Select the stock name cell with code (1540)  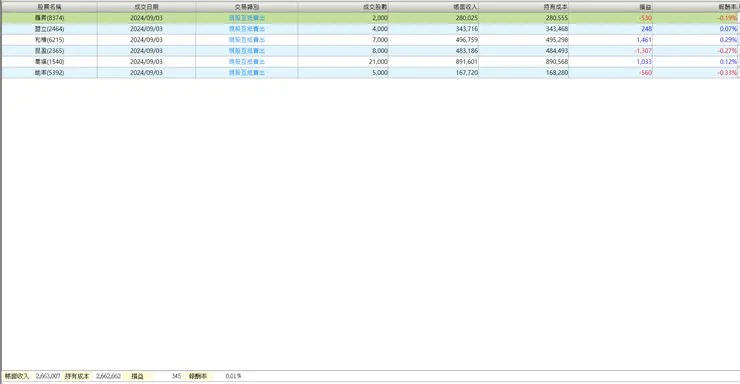(50, 62)
